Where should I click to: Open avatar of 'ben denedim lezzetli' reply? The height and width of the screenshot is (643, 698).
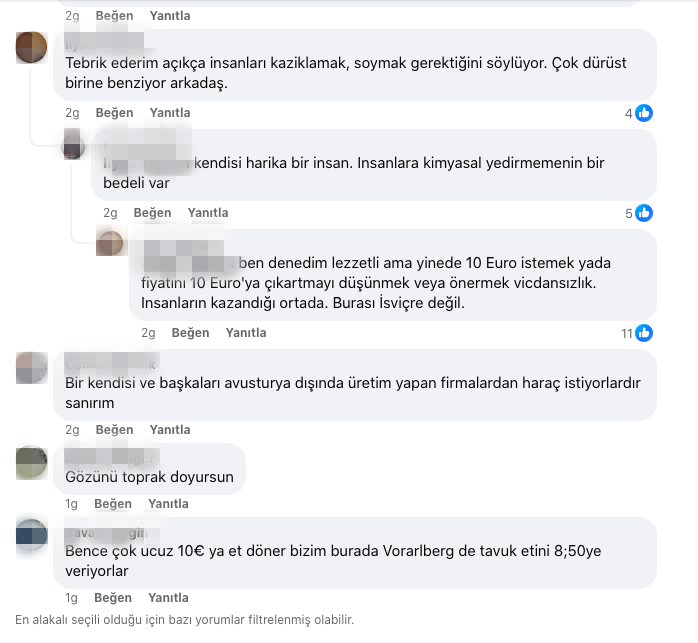(x=110, y=243)
